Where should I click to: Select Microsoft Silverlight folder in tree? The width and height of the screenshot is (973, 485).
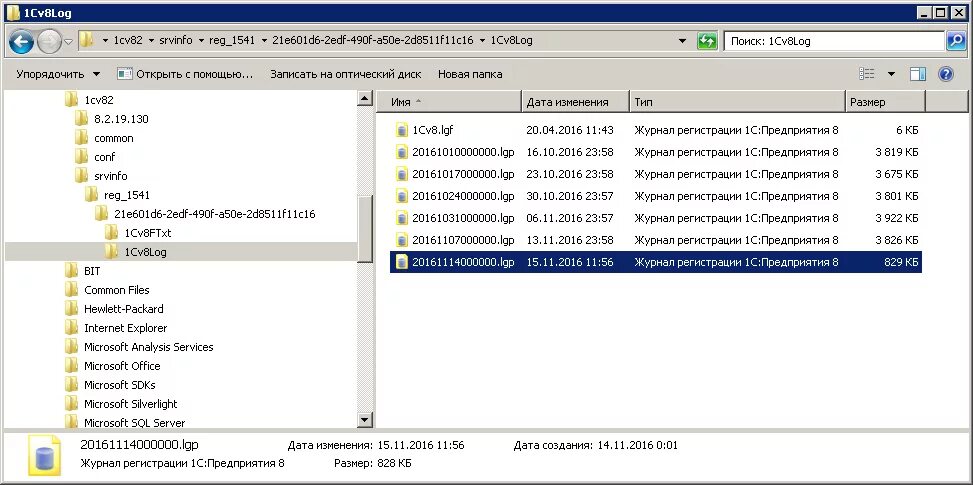click(130, 404)
